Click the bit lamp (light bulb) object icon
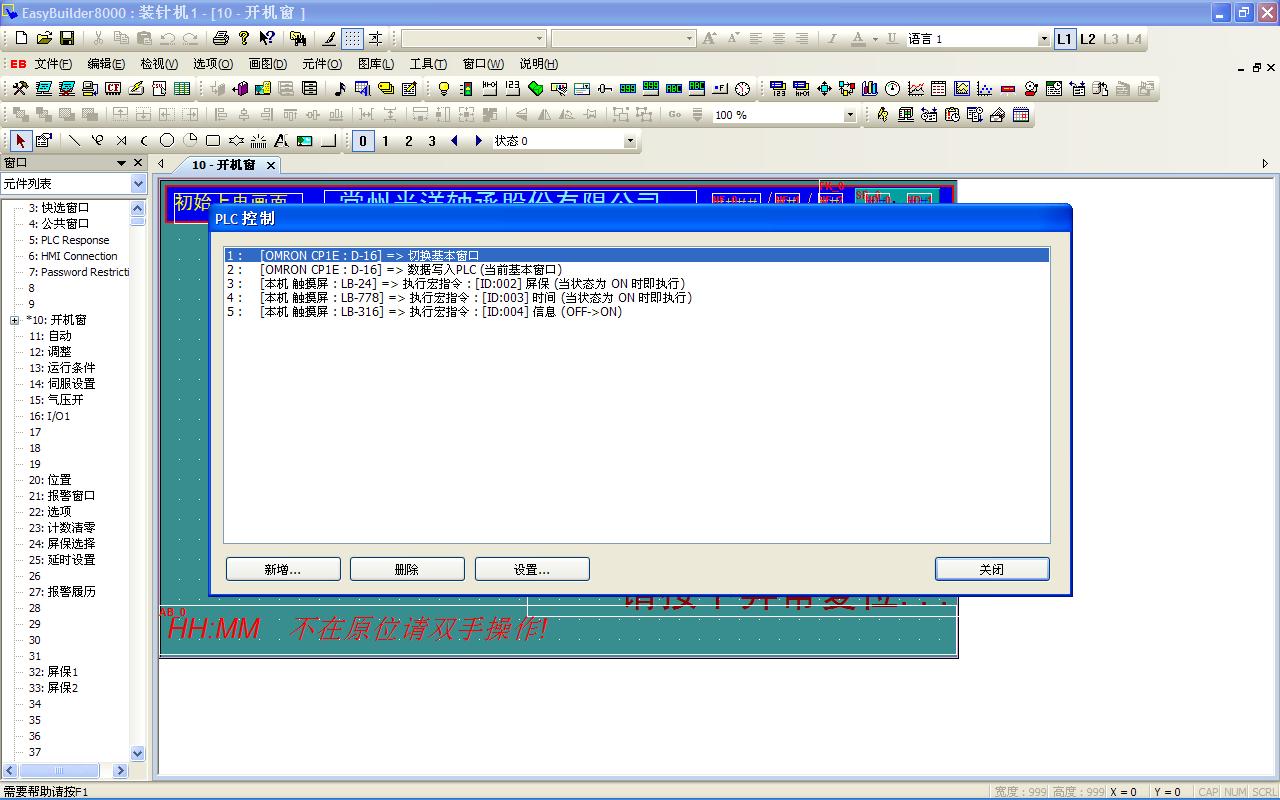Viewport: 1280px width, 800px height. point(444,89)
